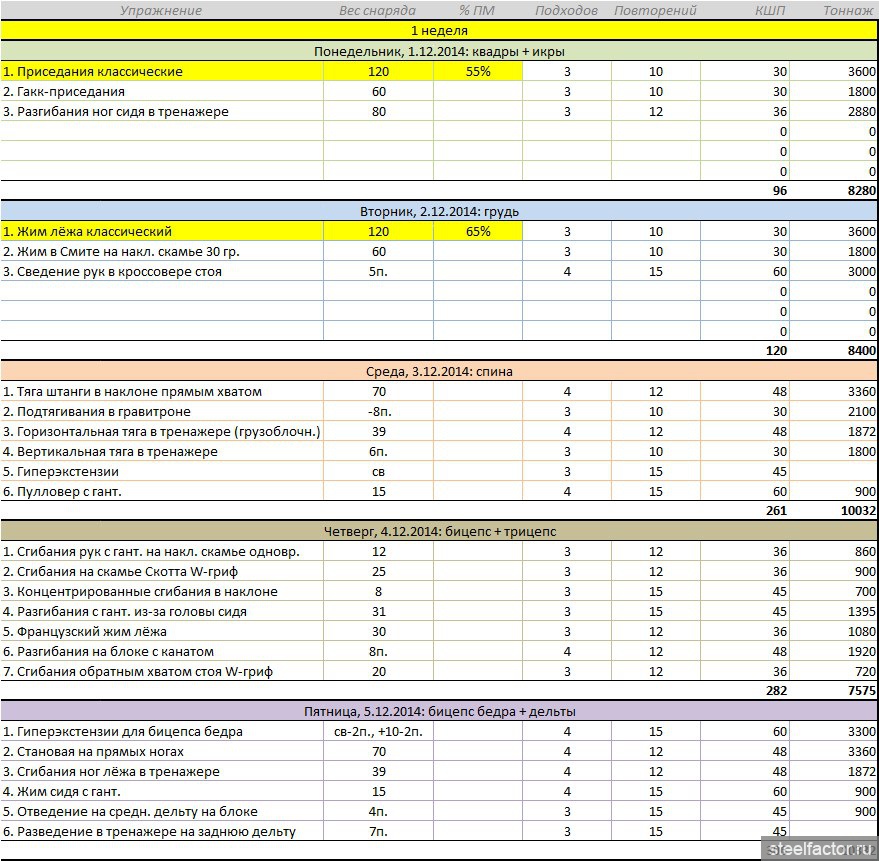This screenshot has height=861, width=879.
Task: Click the "Понедельник, 1.12.2014: квадры + икры" heading
Action: pyautogui.click(x=440, y=52)
